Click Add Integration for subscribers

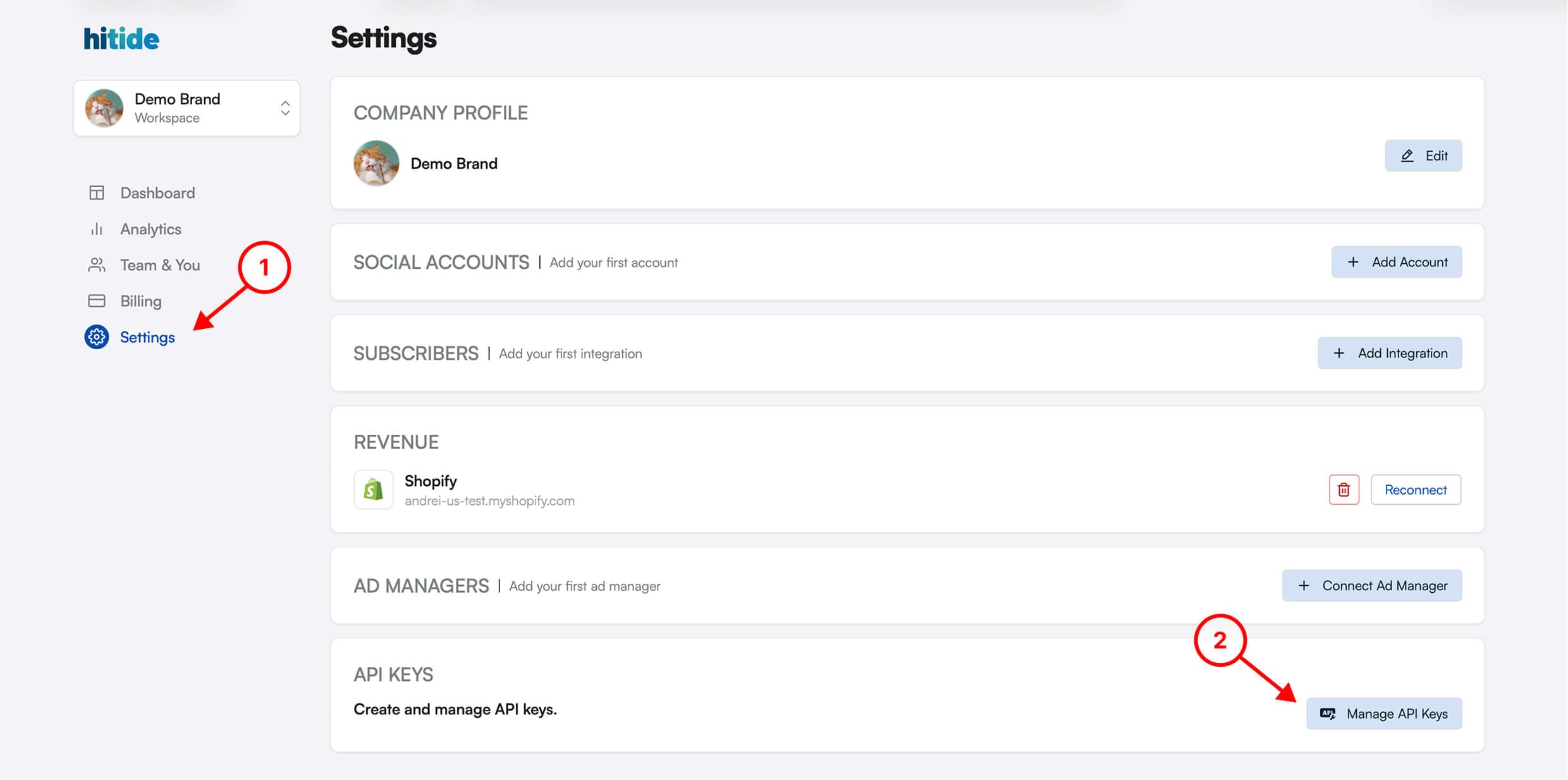click(x=1390, y=353)
